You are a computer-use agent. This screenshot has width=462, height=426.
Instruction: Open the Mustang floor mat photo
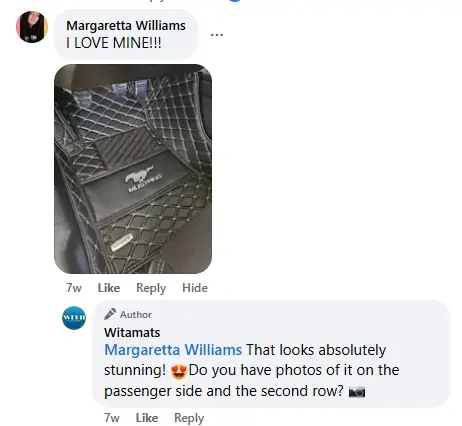coord(133,169)
